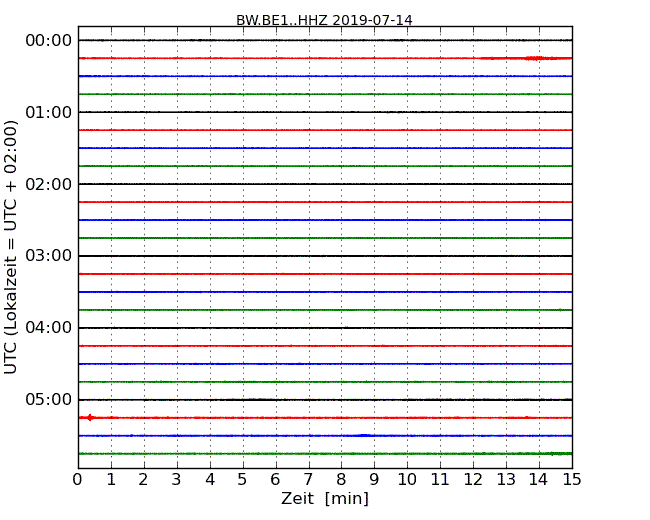Image resolution: width=650 pixels, height=520 pixels.
Task: Click the 00:00 time label
Action: point(49,41)
